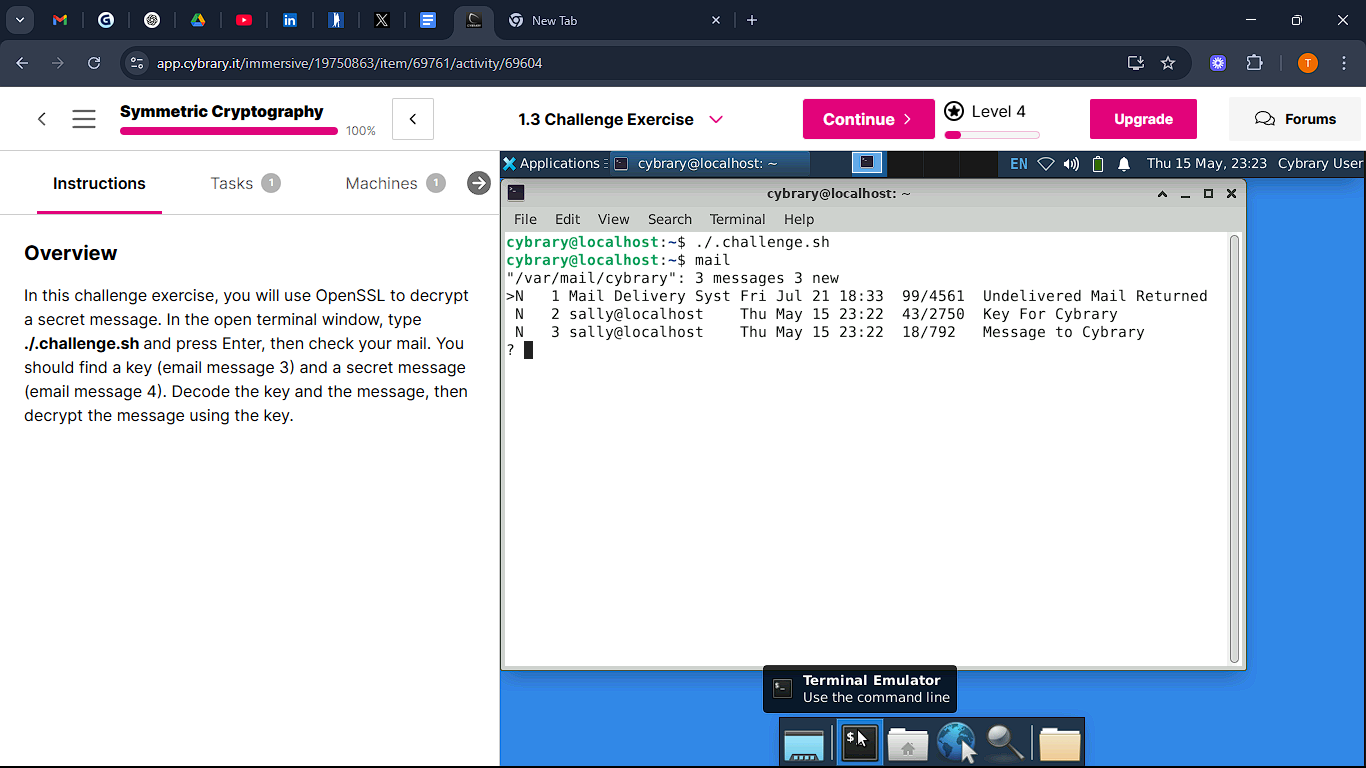Open the home folder in the dock
Image resolution: width=1366 pixels, height=768 pixels.
(x=908, y=744)
